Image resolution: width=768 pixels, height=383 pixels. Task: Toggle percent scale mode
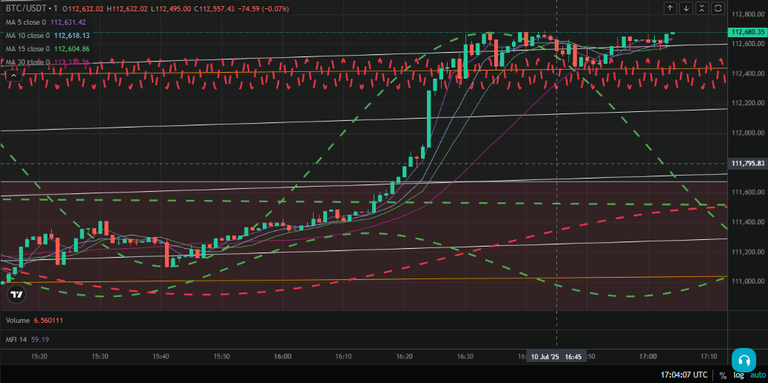pos(723,376)
